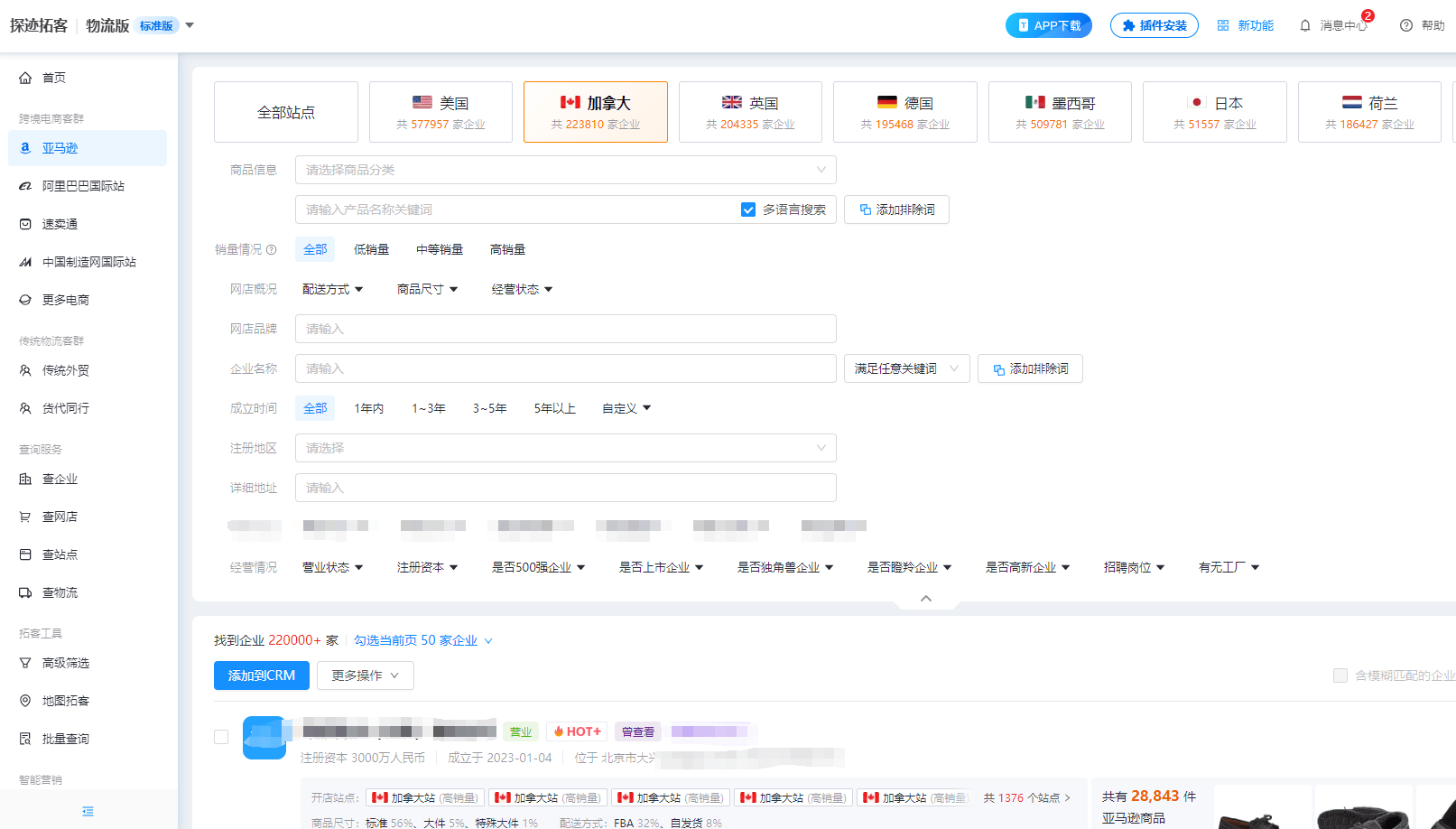Toggle 含模糊匹配的企业 checkbox
This screenshot has width=1456, height=829.
pyautogui.click(x=1340, y=675)
